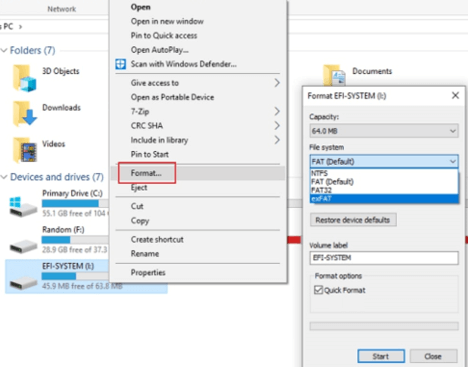Click the Videos folder label
Screen dimensions: 468x367
coord(53,144)
